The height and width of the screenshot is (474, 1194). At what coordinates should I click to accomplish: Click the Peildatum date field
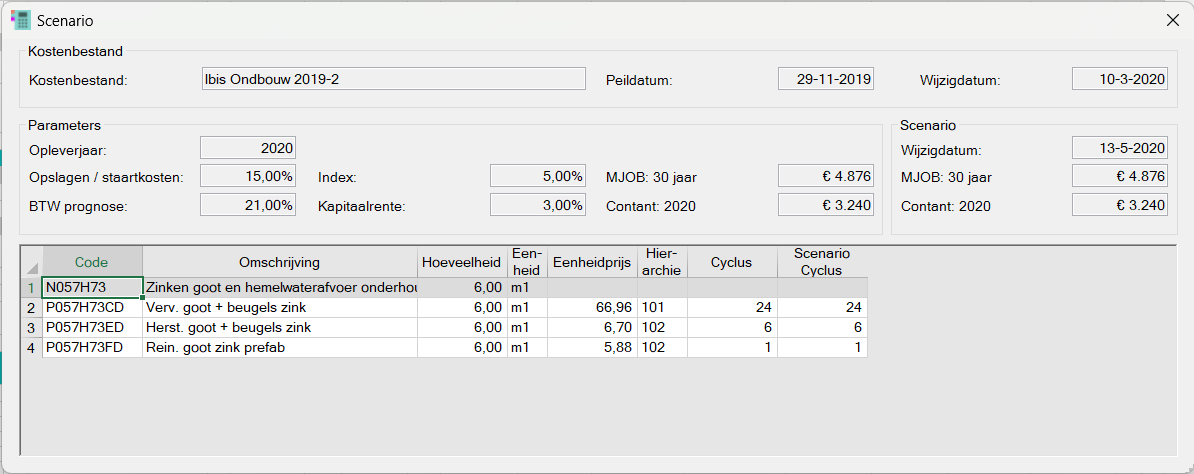tap(826, 79)
